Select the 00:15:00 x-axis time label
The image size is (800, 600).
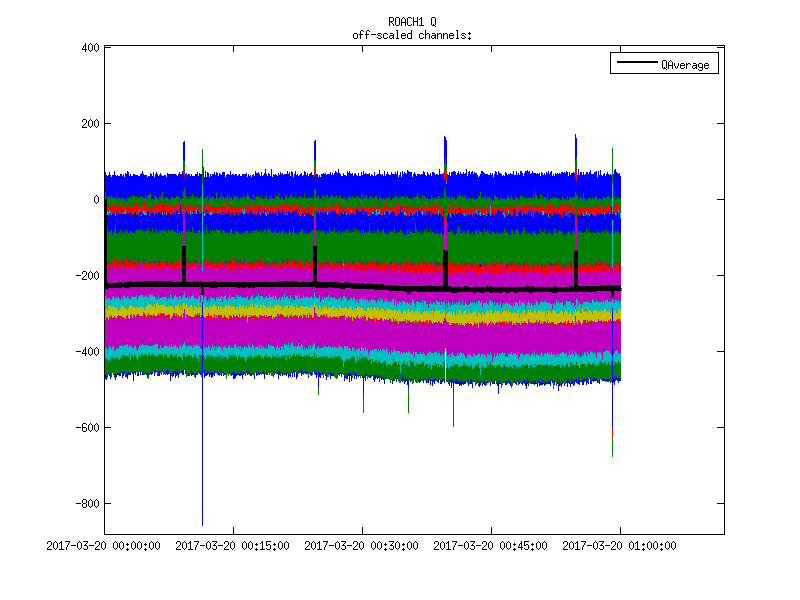click(x=233, y=546)
